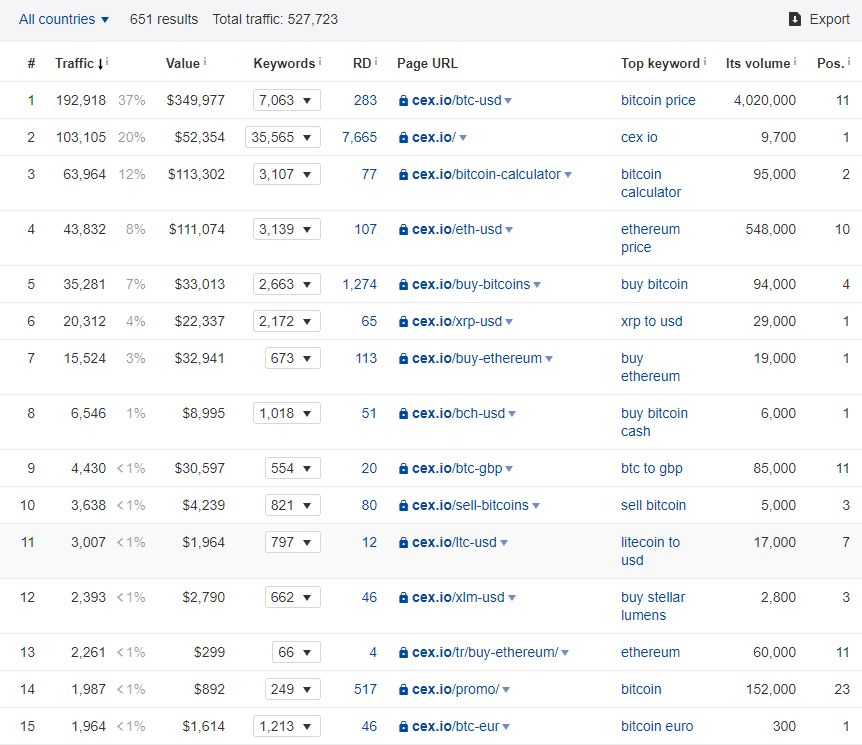Screen dimensions: 862x745
Task: Open the arrow menu after cex.io/ homepage URL
Action: point(463,138)
